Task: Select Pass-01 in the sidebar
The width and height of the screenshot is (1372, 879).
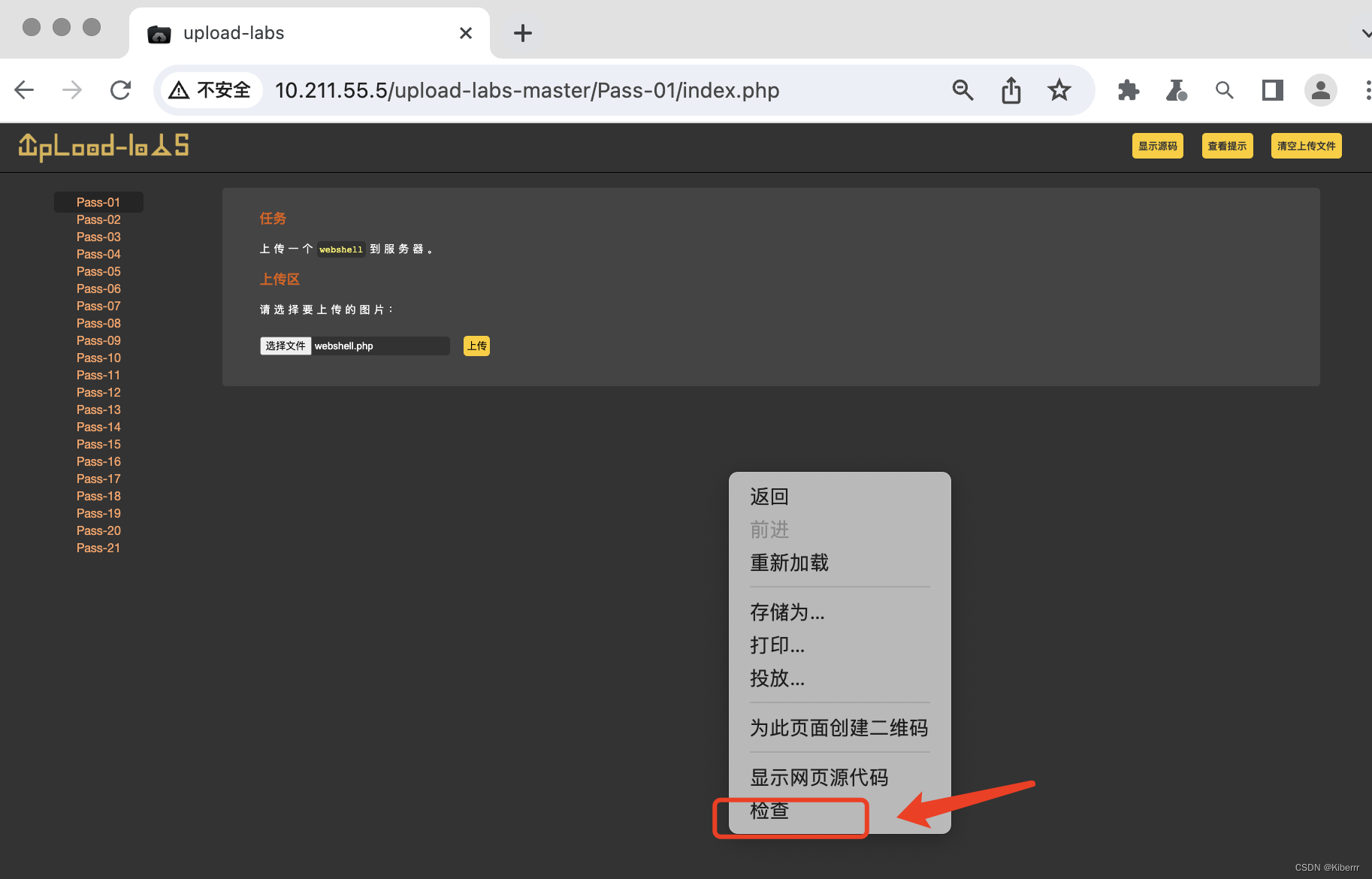Action: pos(98,202)
